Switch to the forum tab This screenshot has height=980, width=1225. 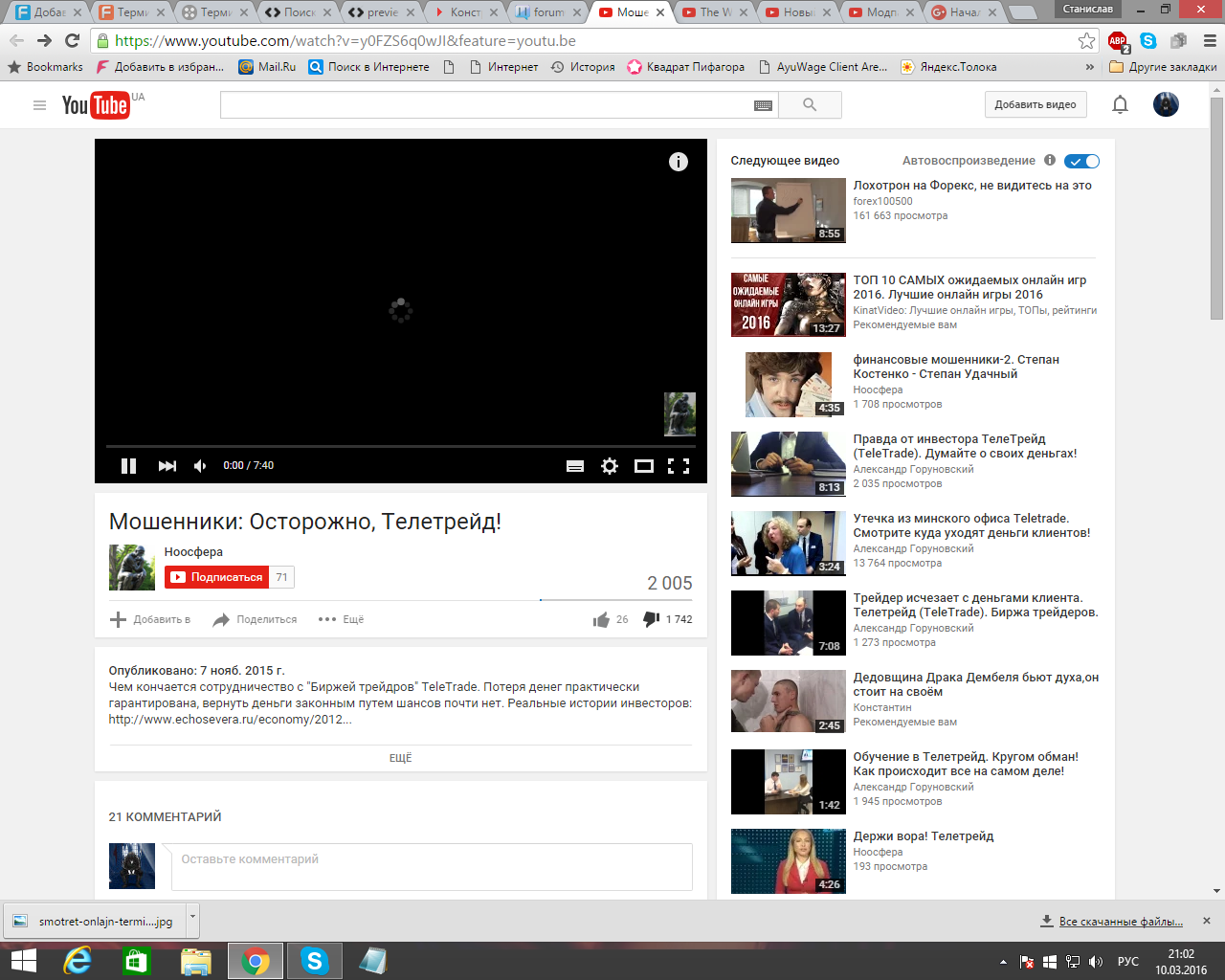(x=548, y=12)
